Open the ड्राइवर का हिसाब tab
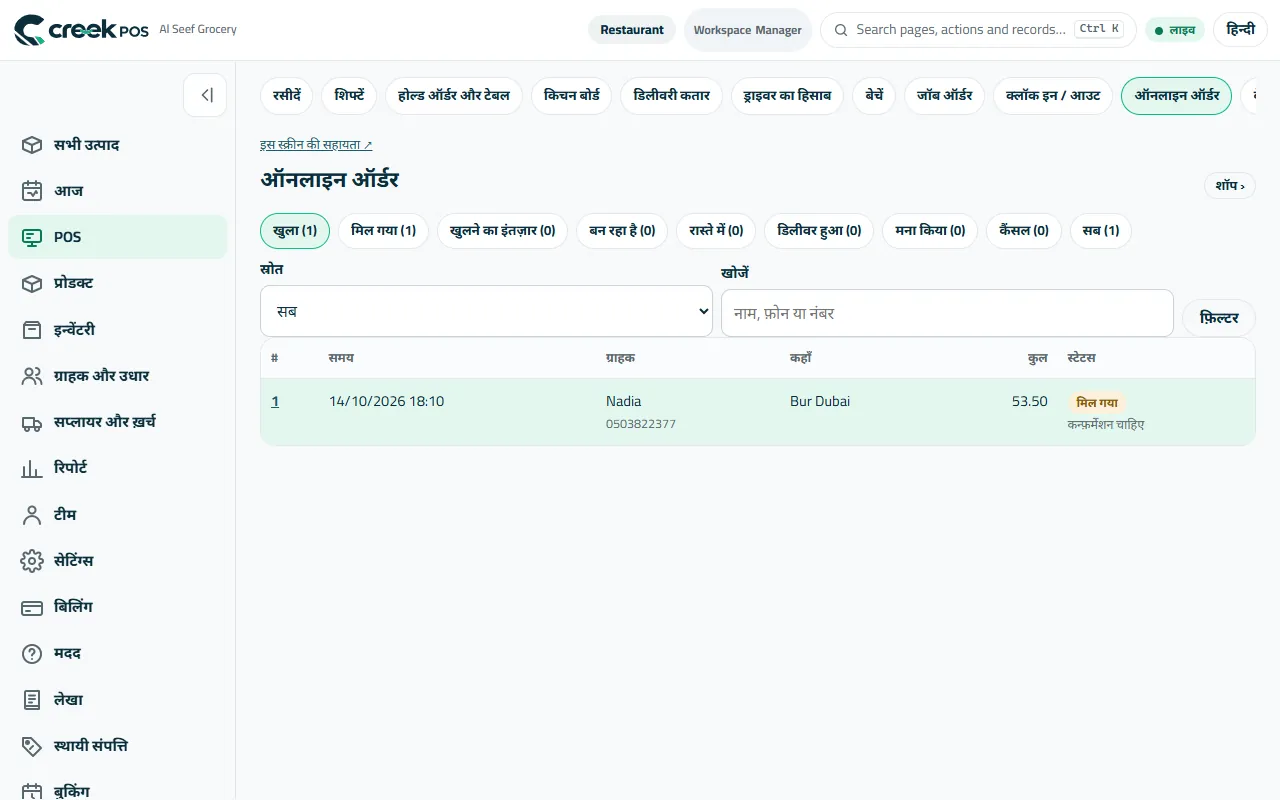This screenshot has width=1280, height=800. pos(787,96)
